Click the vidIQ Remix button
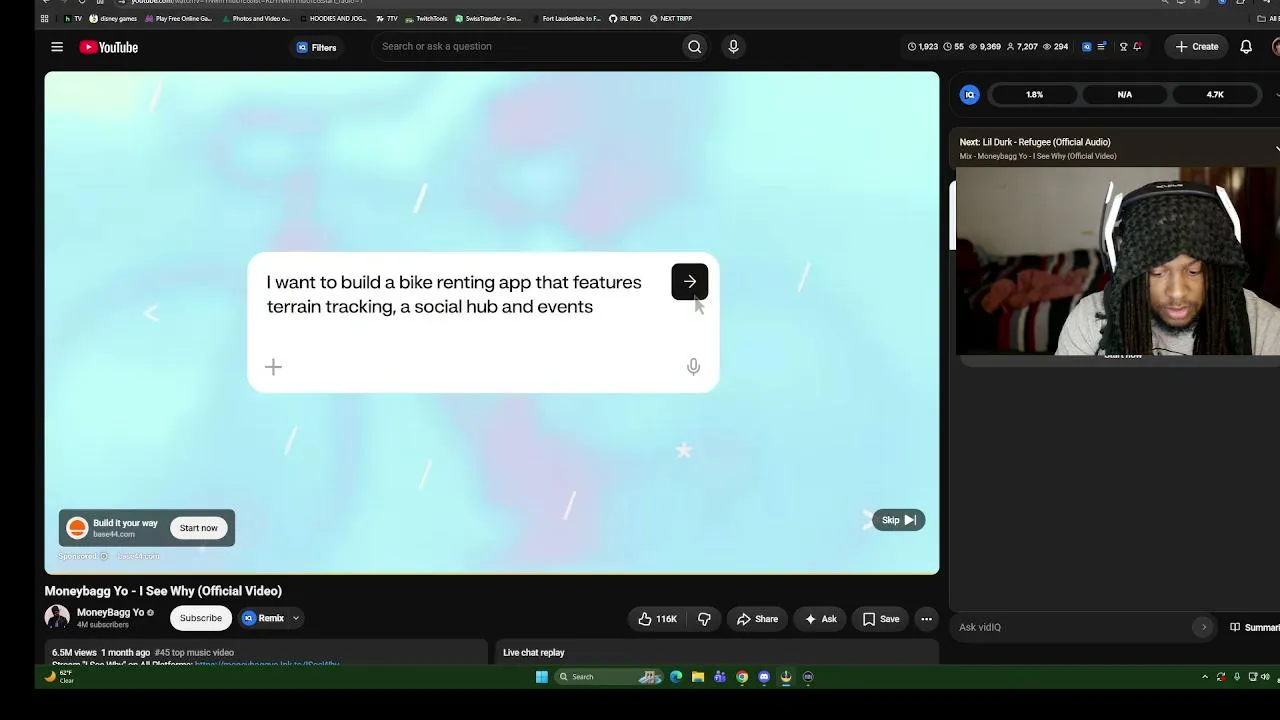The height and width of the screenshot is (720, 1280). (x=264, y=618)
